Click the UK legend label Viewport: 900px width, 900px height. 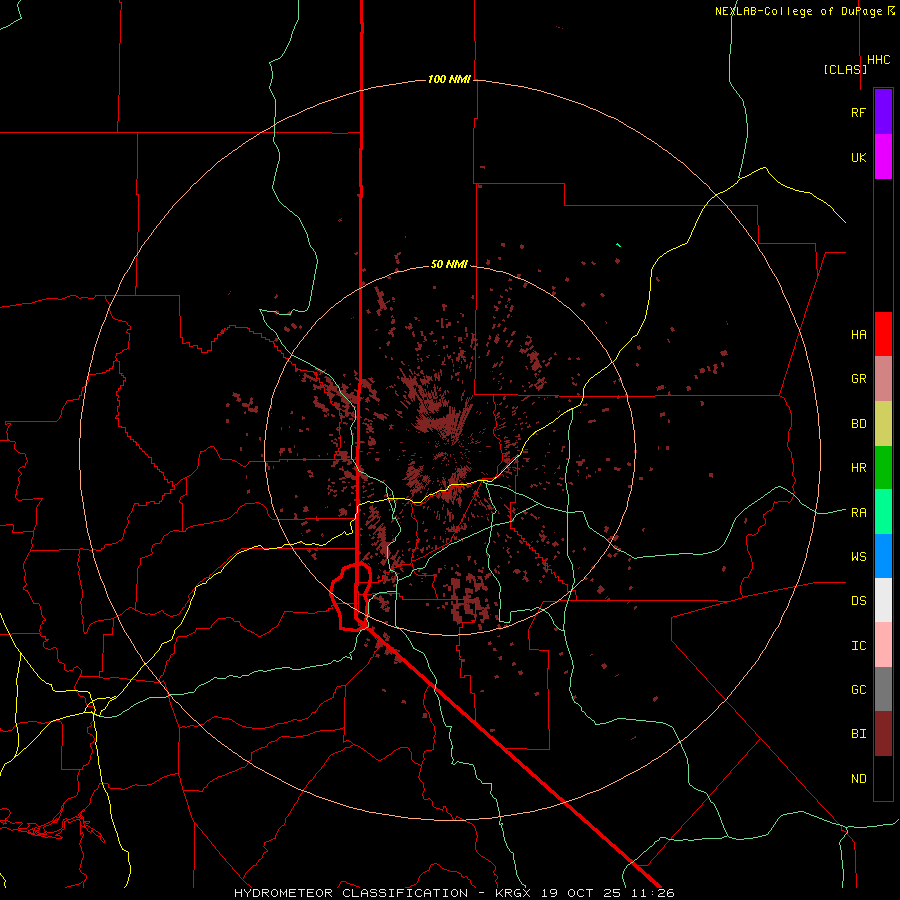tap(858, 157)
